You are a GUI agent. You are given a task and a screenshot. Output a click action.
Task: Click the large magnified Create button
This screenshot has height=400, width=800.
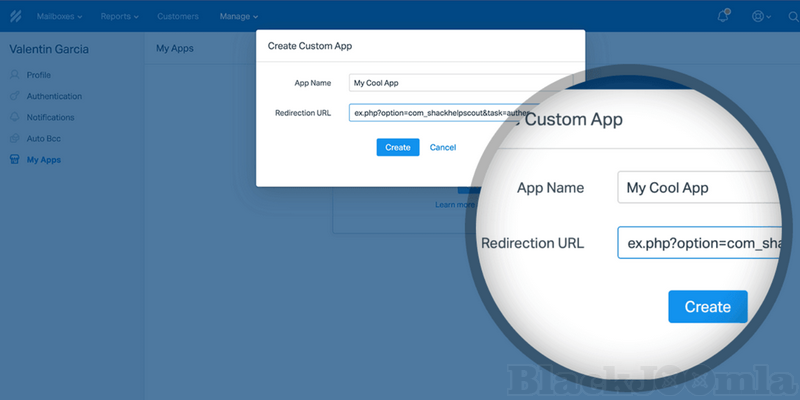707,306
